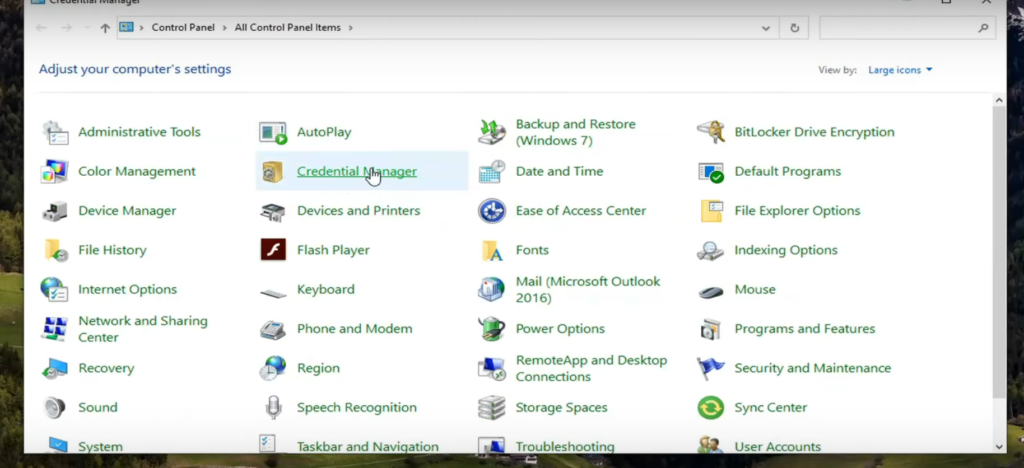The image size is (1024, 468).
Task: Open the File Explorer Options icon
Action: pyautogui.click(x=711, y=211)
